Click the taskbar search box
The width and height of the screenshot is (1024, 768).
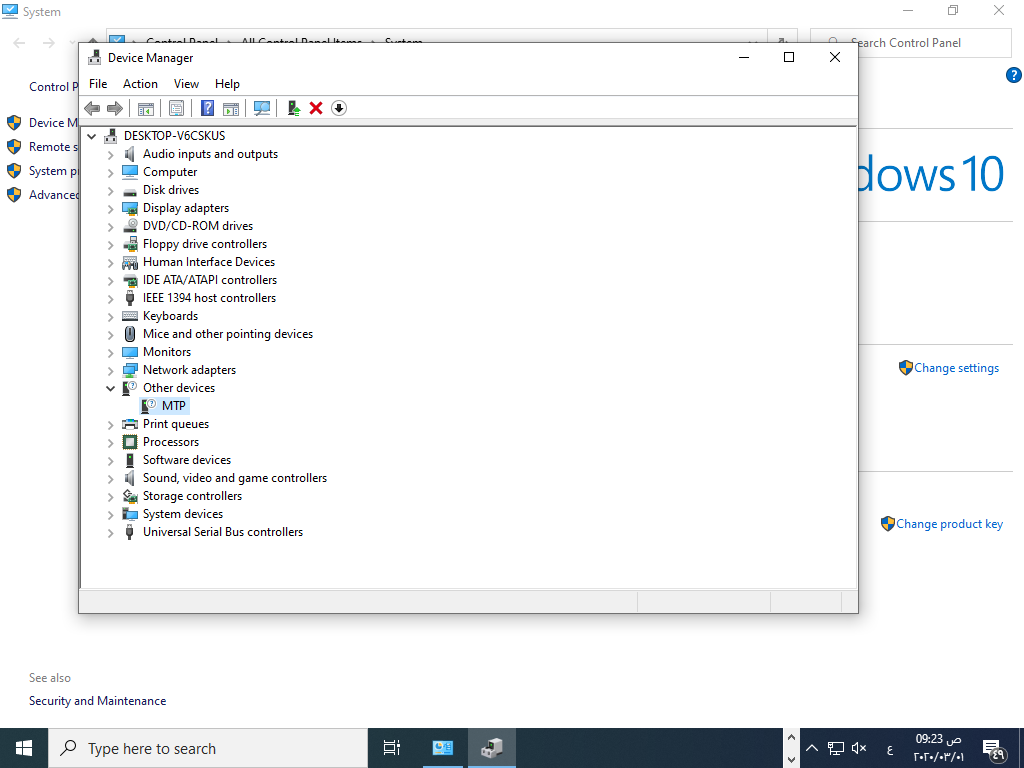[x=208, y=748]
